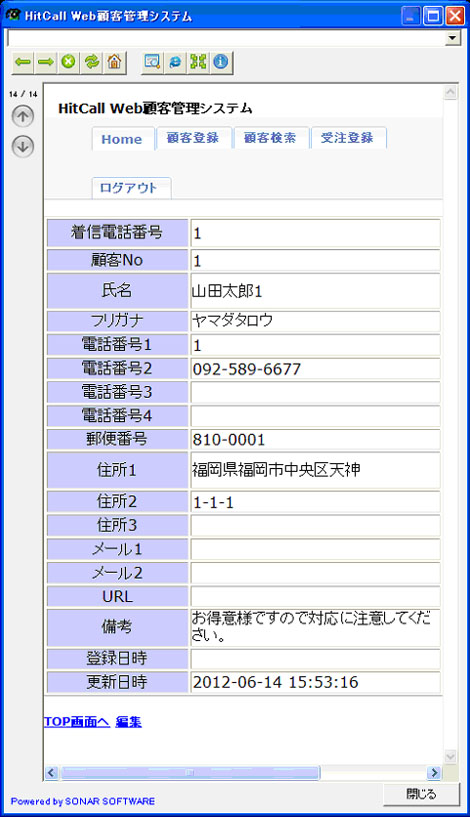Open the 顧客登録 tab
470x817 pixels.
point(193,138)
